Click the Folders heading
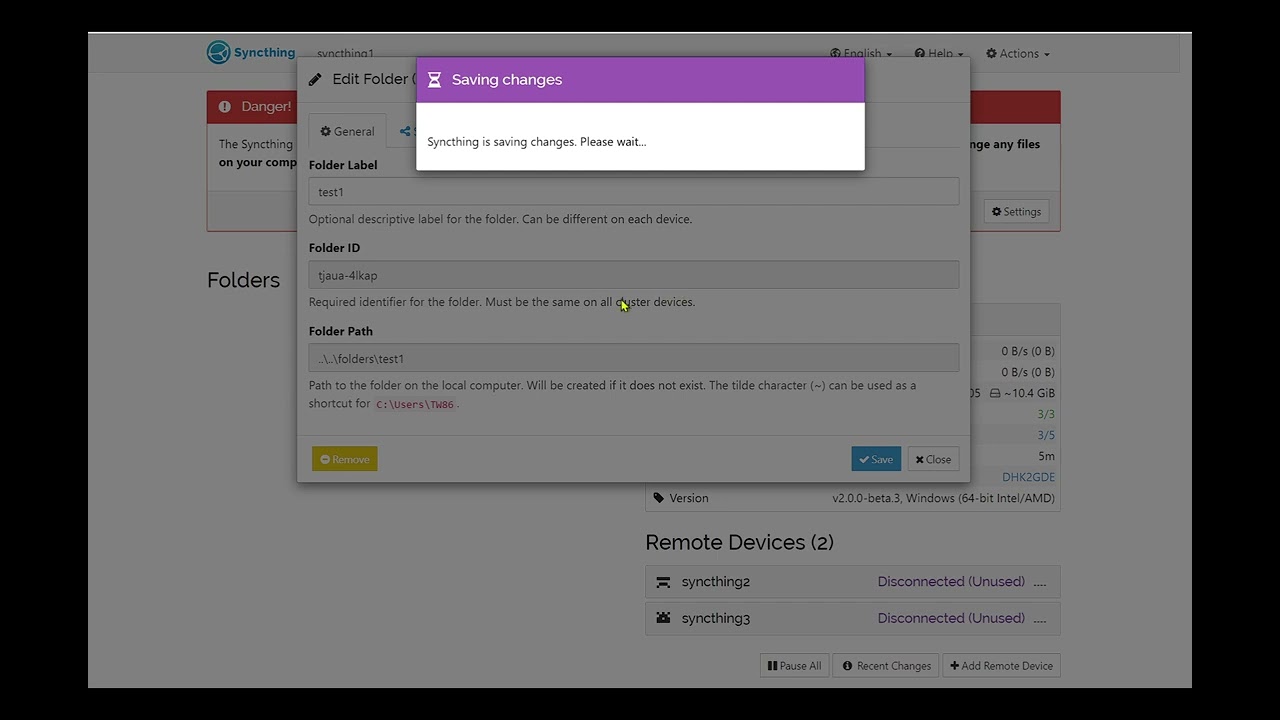Image resolution: width=1280 pixels, height=720 pixels. (x=243, y=280)
